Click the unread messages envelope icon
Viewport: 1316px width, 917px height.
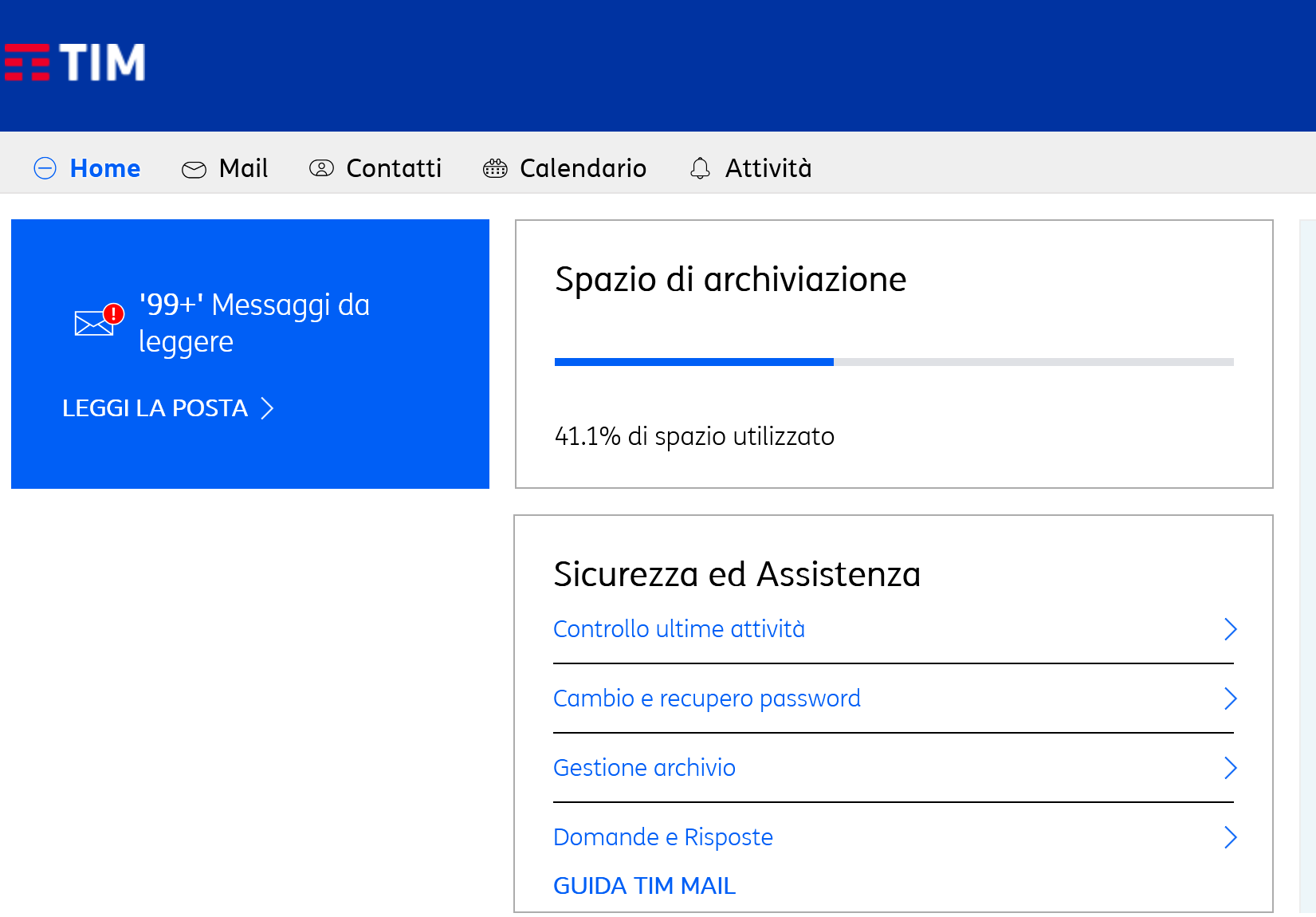(96, 321)
